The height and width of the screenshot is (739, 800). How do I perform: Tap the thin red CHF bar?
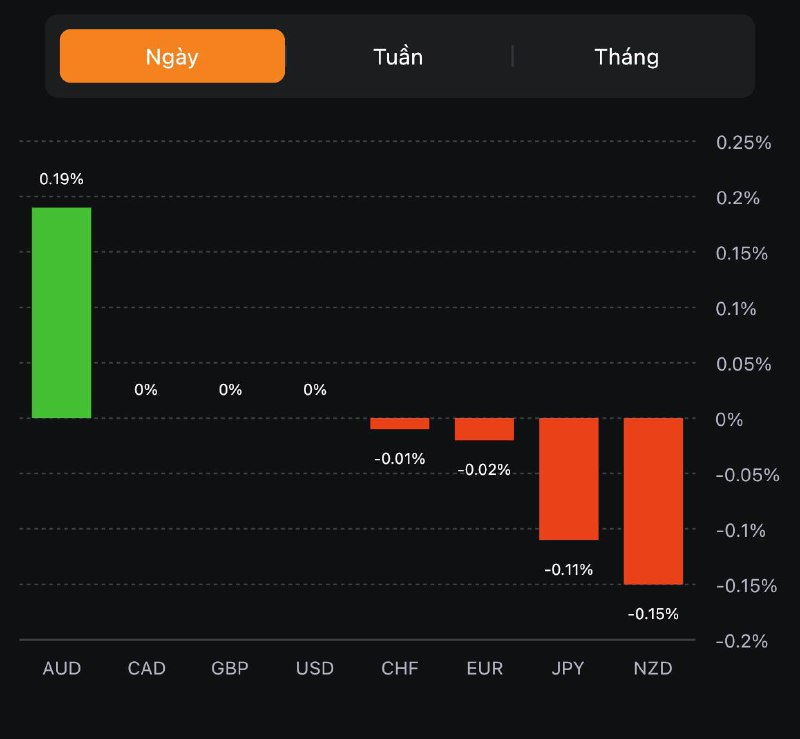pos(399,424)
